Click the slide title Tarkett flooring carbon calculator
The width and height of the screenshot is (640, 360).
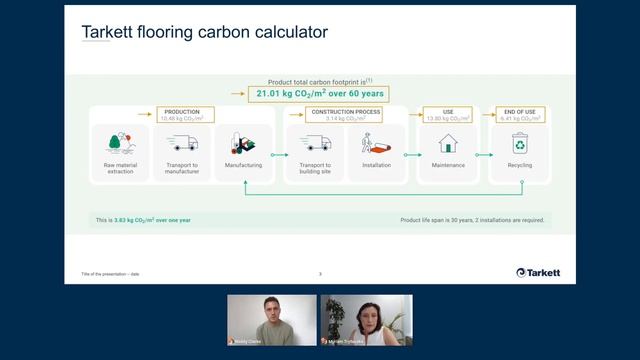tap(204, 32)
